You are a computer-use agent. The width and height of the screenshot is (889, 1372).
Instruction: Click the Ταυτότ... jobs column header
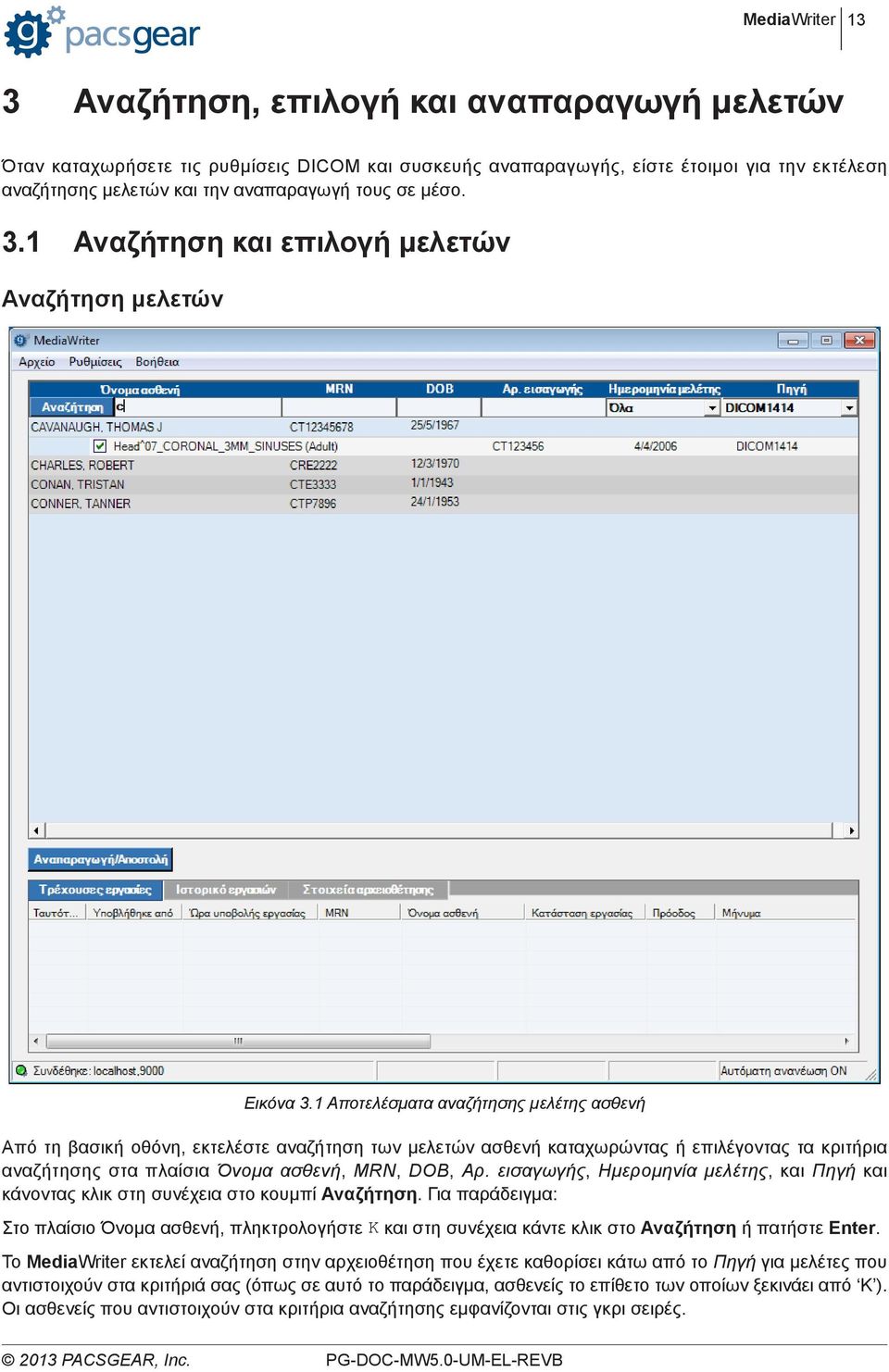click(x=56, y=913)
